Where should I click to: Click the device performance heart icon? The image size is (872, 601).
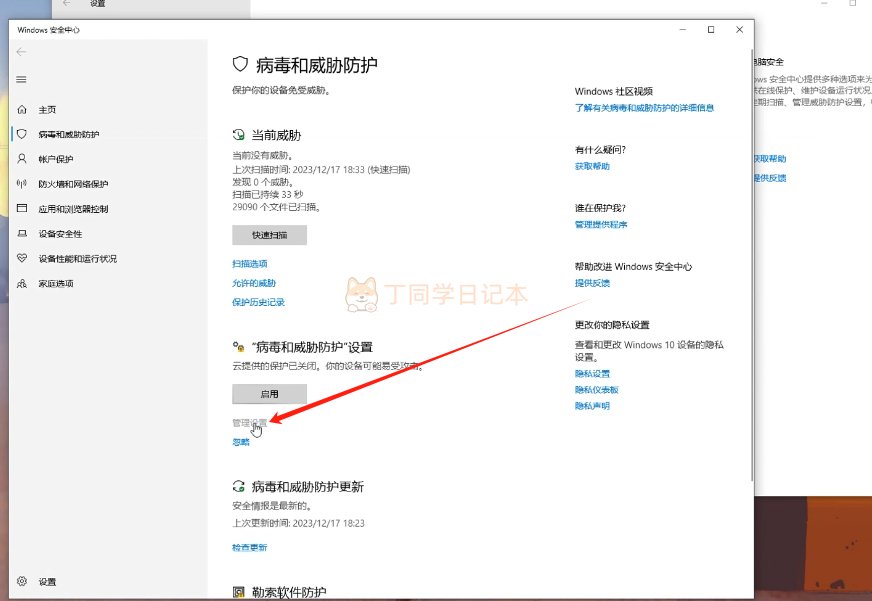pos(22,259)
